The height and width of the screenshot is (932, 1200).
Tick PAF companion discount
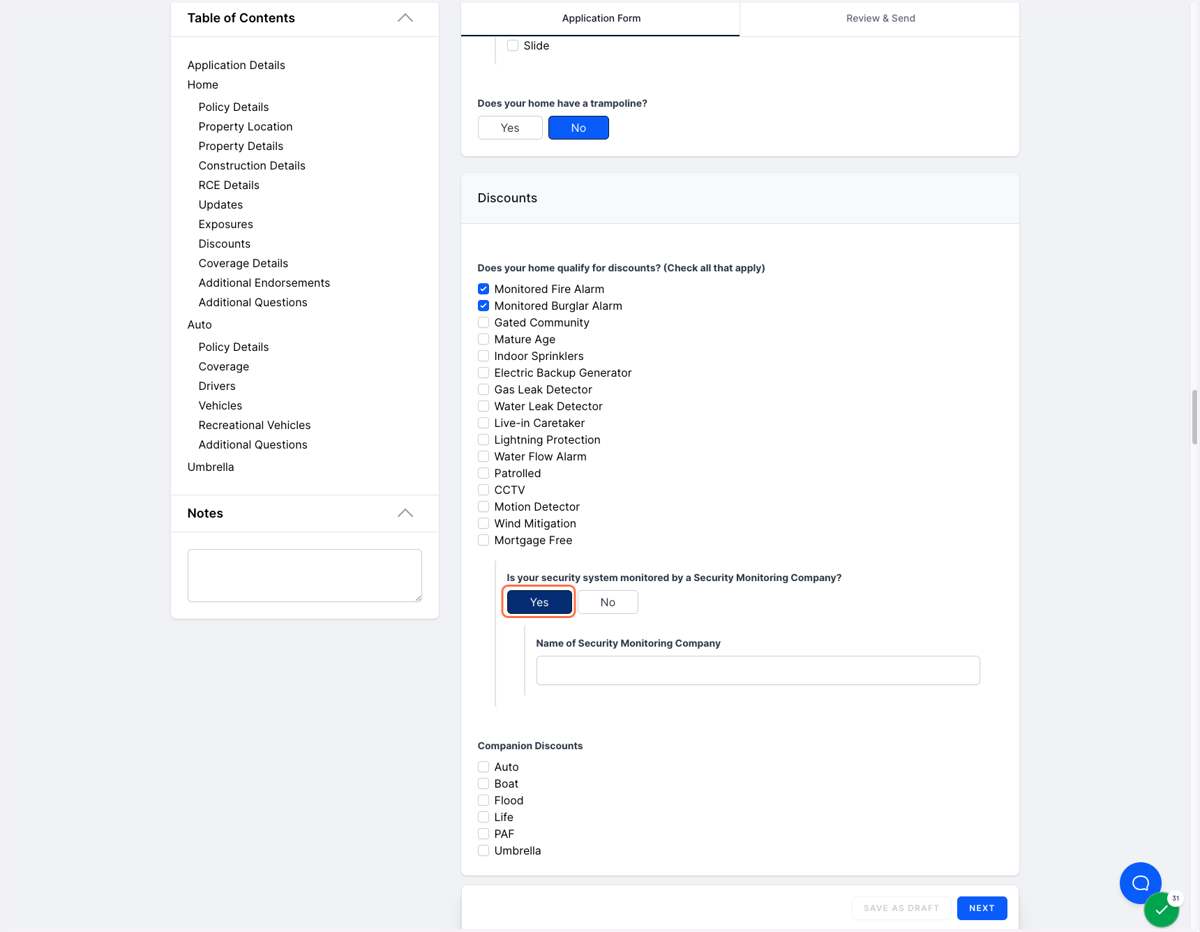[x=483, y=834]
